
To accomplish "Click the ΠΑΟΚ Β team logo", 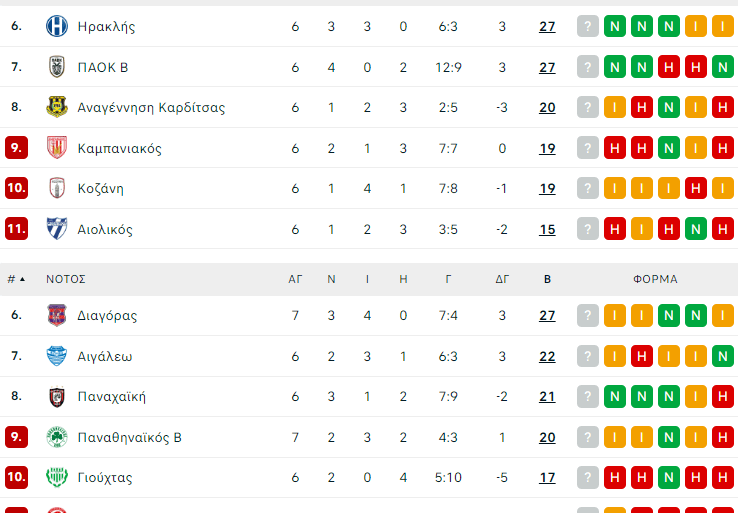I will click(x=56, y=67).
